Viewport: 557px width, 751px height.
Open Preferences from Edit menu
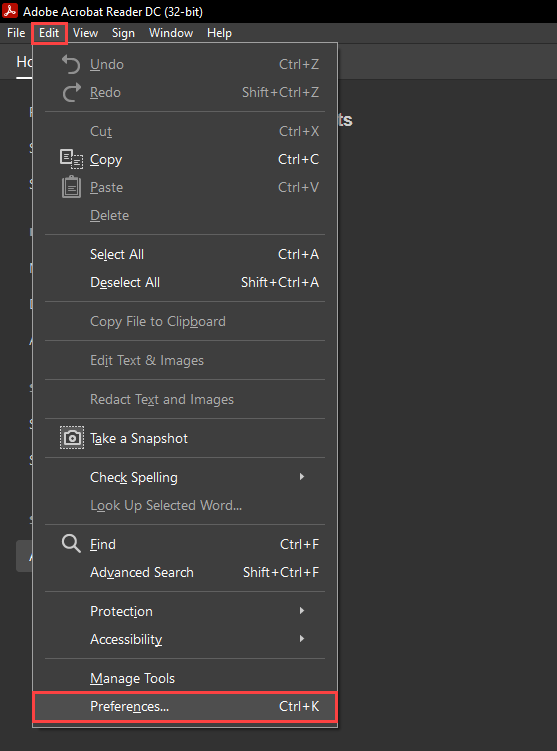point(185,706)
